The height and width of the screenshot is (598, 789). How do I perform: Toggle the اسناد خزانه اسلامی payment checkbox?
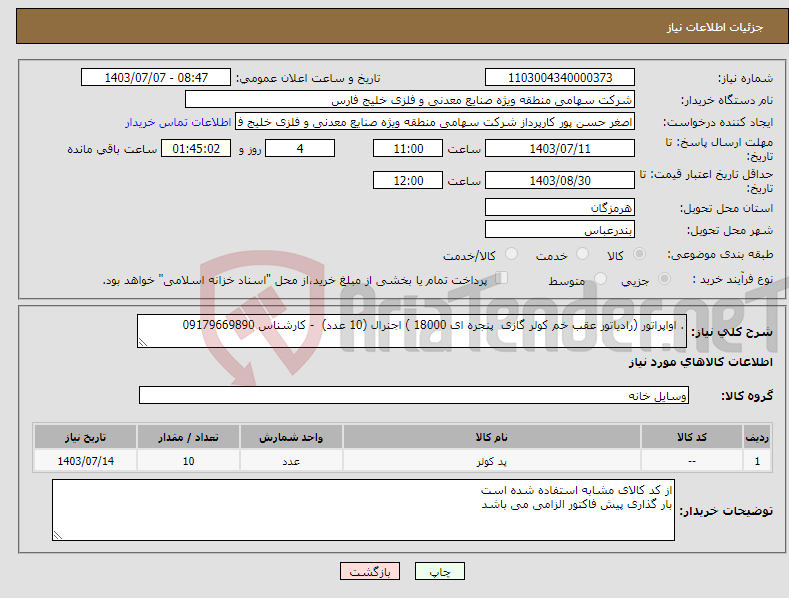click(502, 278)
